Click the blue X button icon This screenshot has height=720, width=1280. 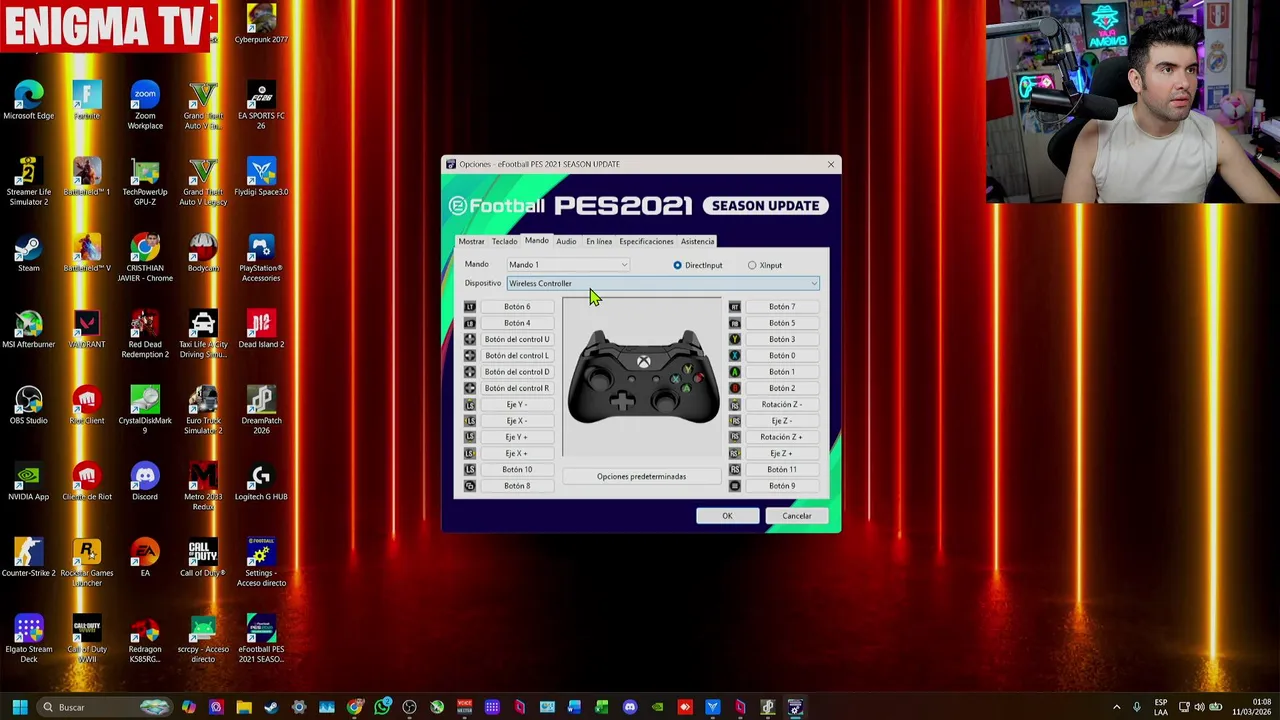(x=735, y=355)
